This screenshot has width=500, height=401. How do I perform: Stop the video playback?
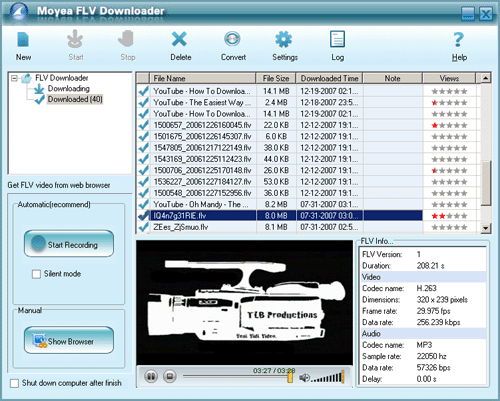(170, 377)
